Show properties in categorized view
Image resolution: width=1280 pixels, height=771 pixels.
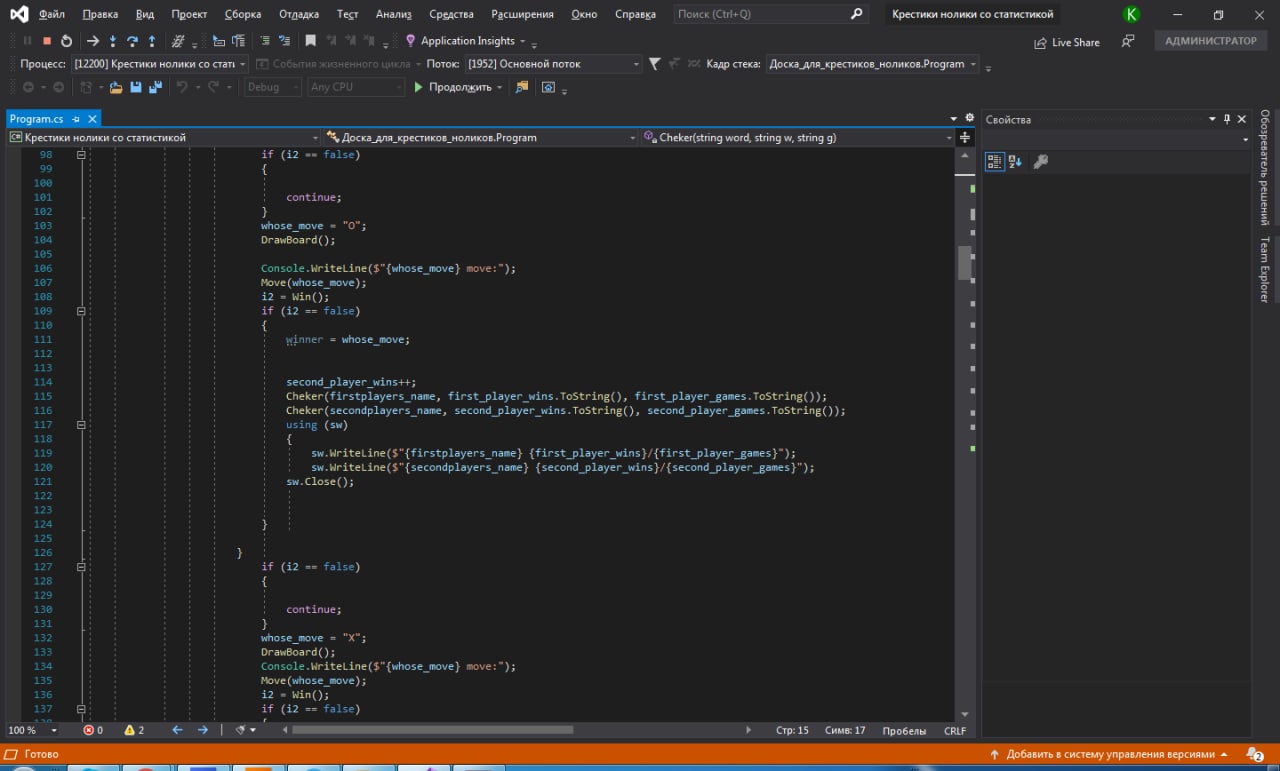click(994, 161)
